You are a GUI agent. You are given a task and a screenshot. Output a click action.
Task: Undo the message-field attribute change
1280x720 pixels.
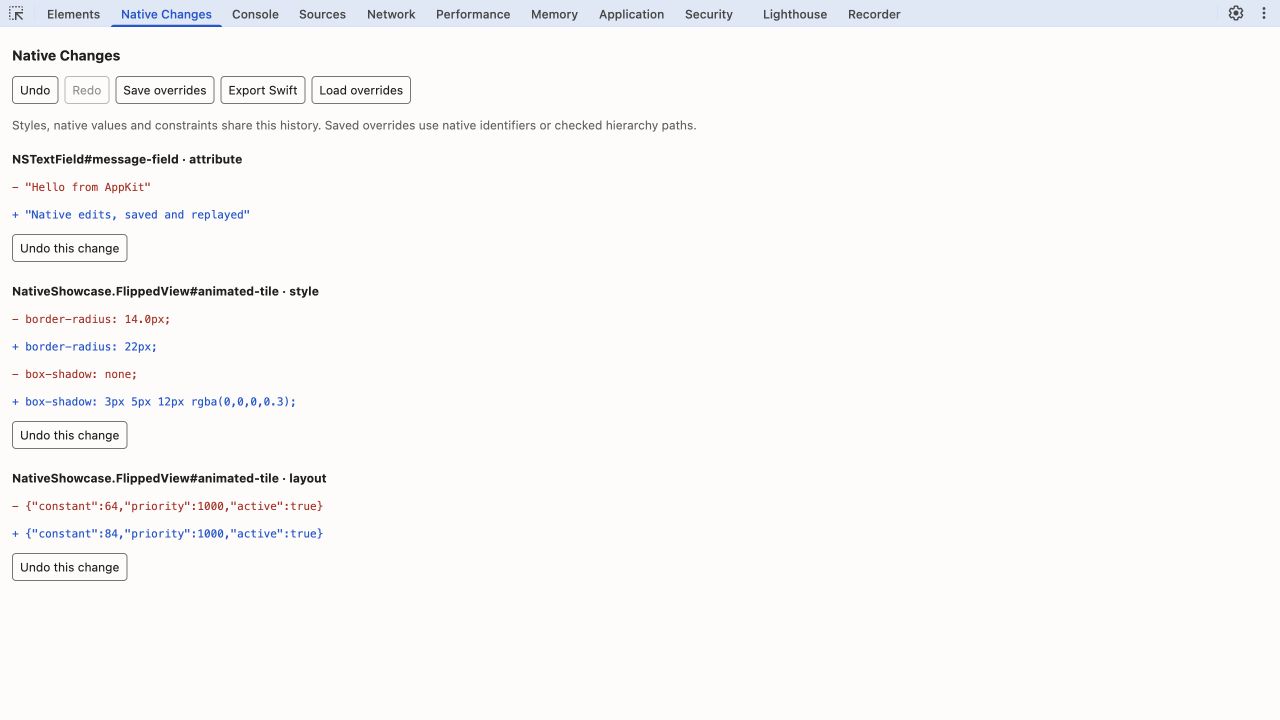pos(70,248)
